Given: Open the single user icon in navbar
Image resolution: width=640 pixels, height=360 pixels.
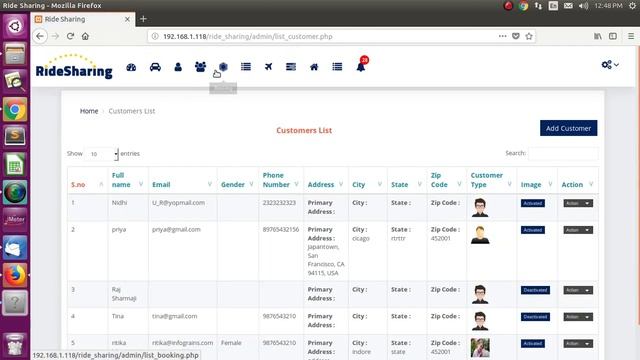Looking at the screenshot, I should click(178, 67).
